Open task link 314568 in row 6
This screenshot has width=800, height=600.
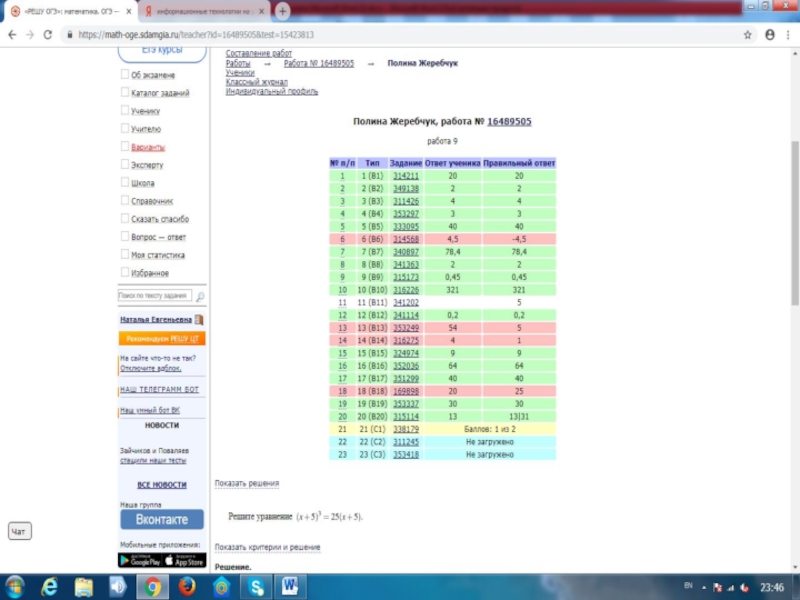(x=406, y=239)
